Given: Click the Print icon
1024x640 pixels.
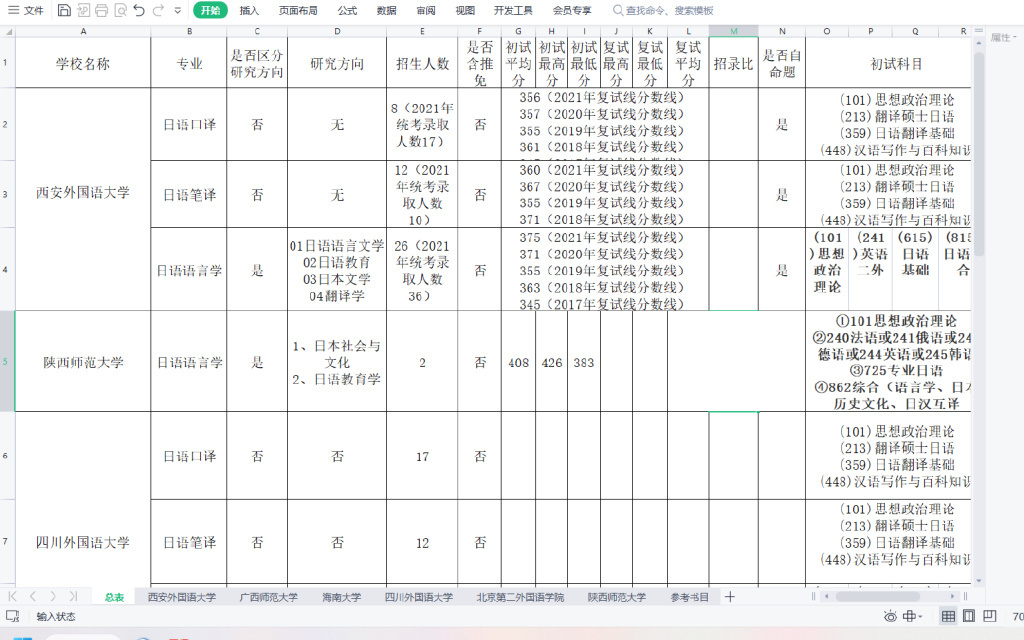Looking at the screenshot, I should click(x=101, y=10).
